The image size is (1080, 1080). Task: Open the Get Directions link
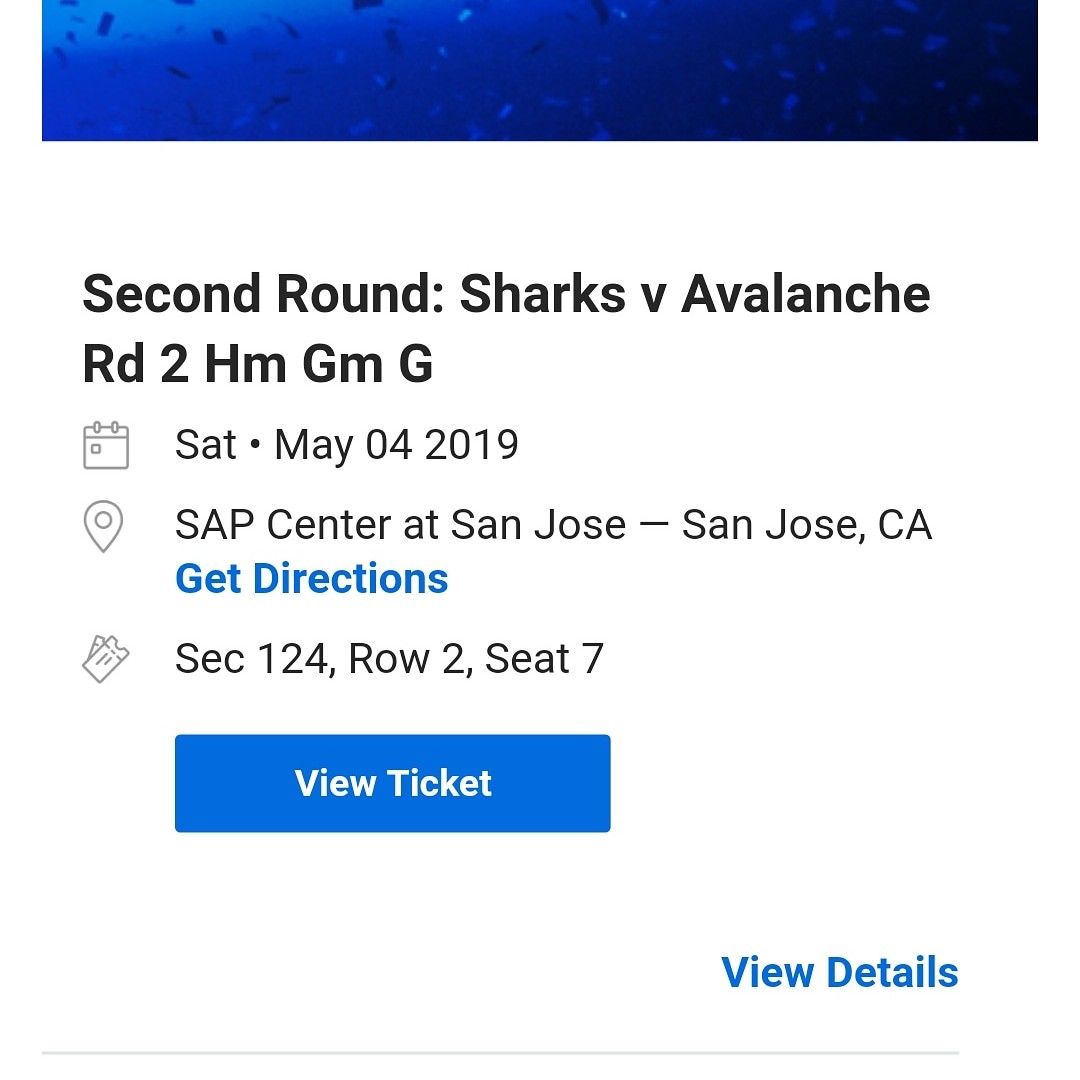(x=311, y=579)
